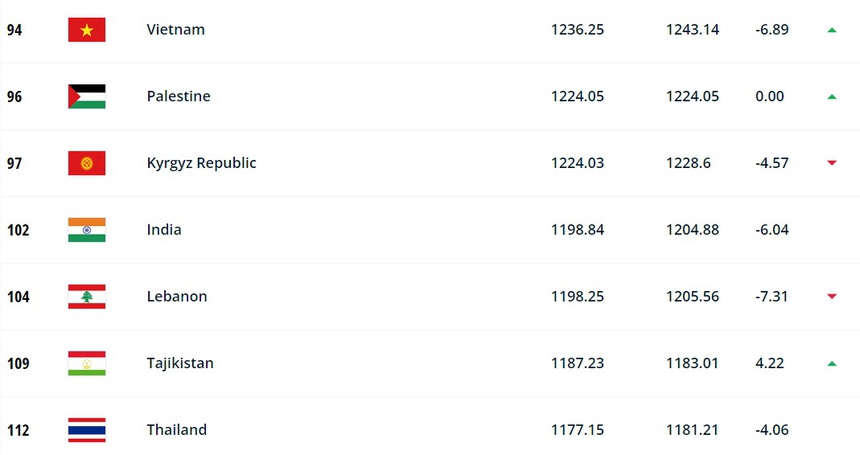Click the Tajikistan flag icon
The image size is (860, 455).
[86, 364]
